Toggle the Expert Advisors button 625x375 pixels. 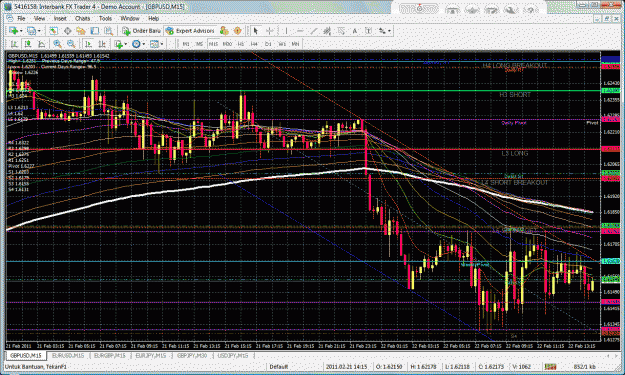pos(190,31)
